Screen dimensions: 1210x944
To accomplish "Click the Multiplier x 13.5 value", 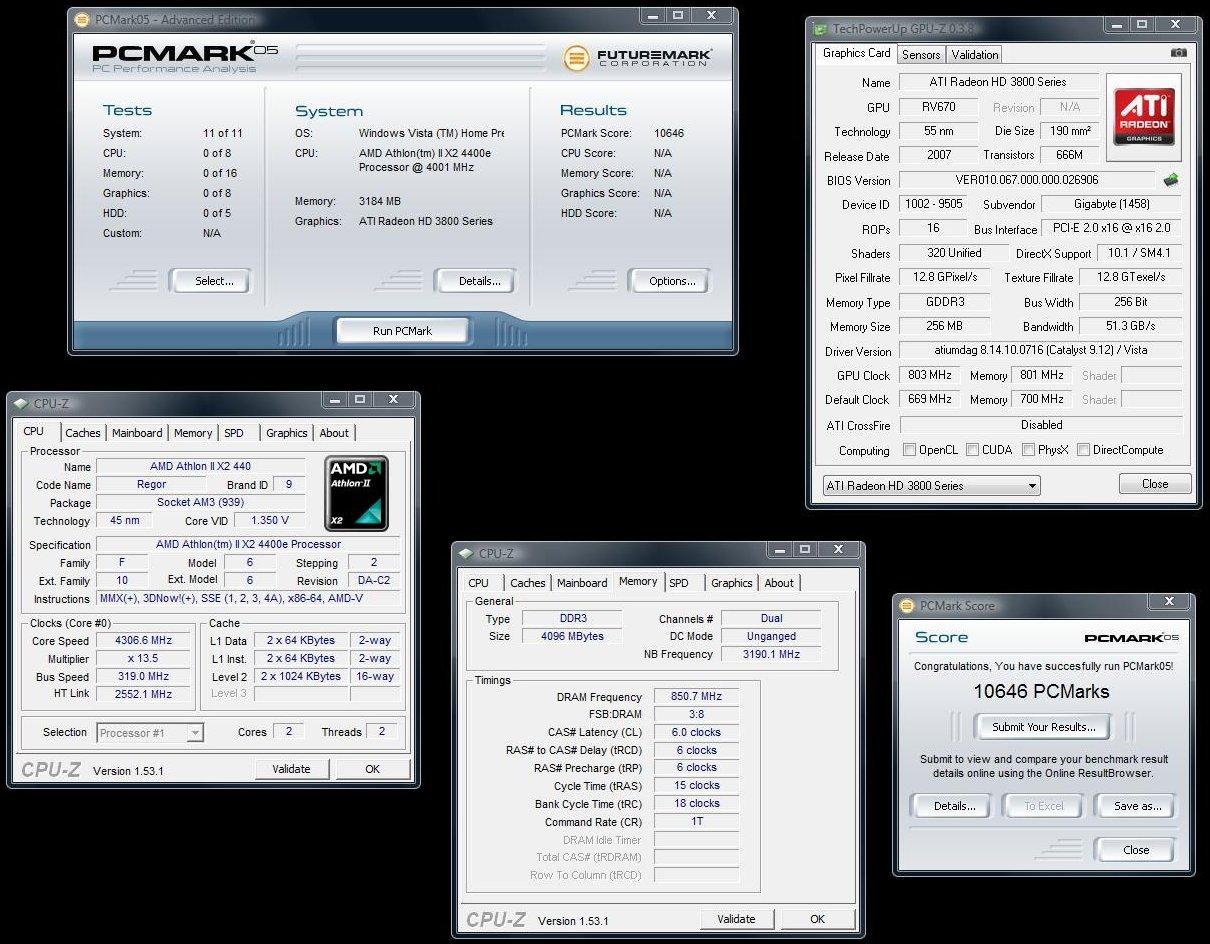I will (144, 659).
